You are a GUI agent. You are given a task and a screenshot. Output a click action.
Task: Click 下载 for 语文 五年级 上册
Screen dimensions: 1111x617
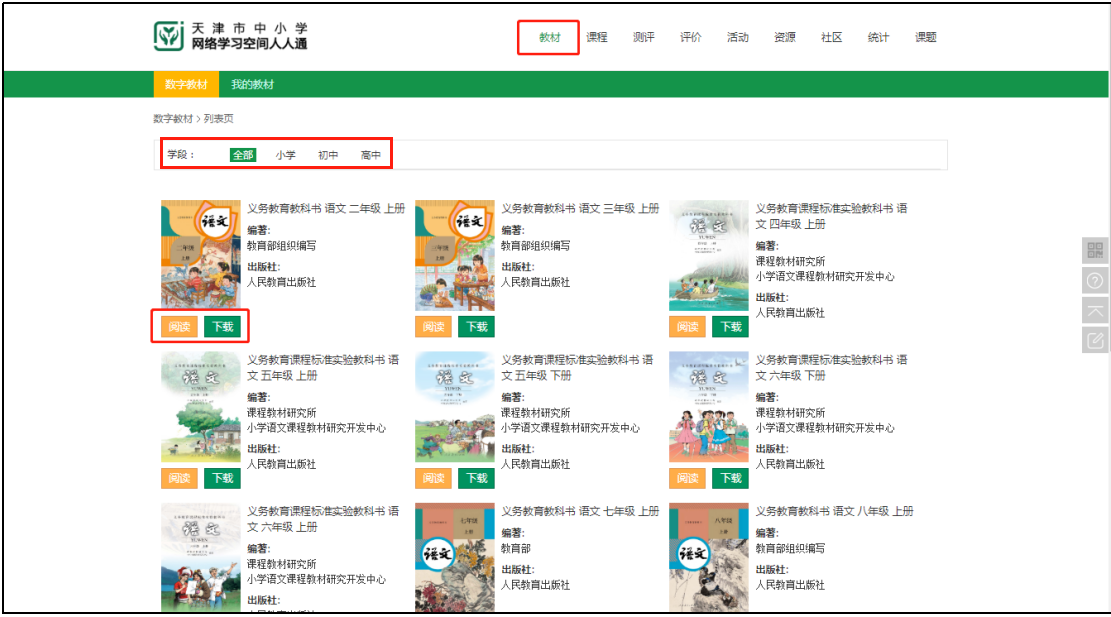point(222,478)
